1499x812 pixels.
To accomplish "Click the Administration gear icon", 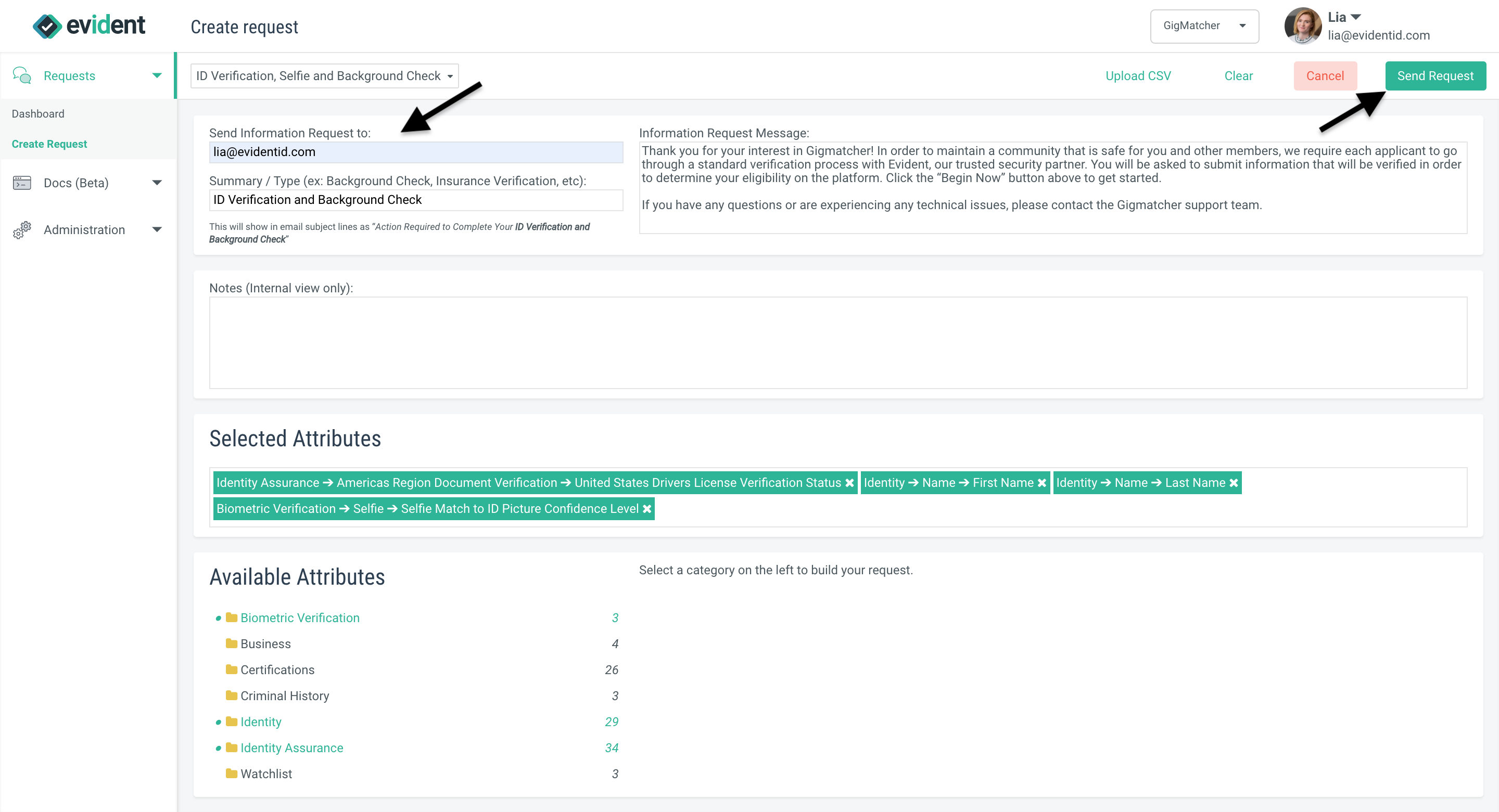I will click(x=21, y=230).
